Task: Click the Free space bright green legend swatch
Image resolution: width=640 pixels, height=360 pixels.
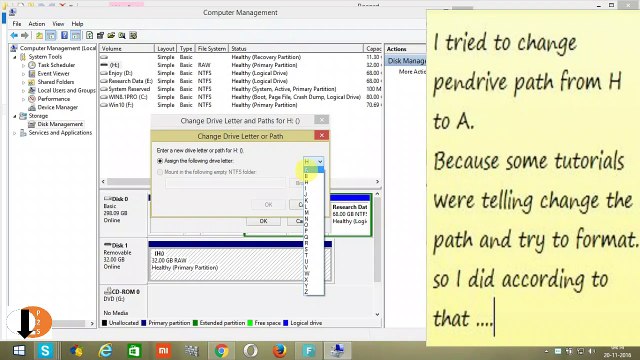Action: [x=250, y=323]
